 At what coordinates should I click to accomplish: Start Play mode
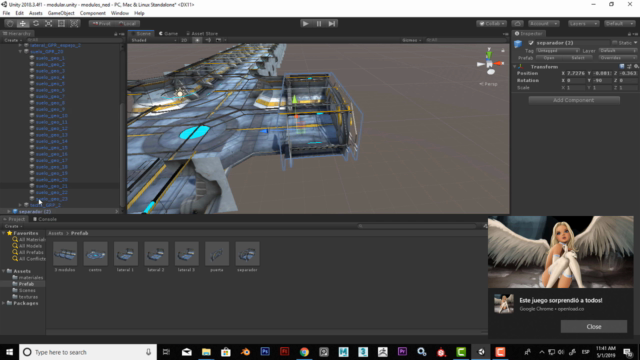305,24
